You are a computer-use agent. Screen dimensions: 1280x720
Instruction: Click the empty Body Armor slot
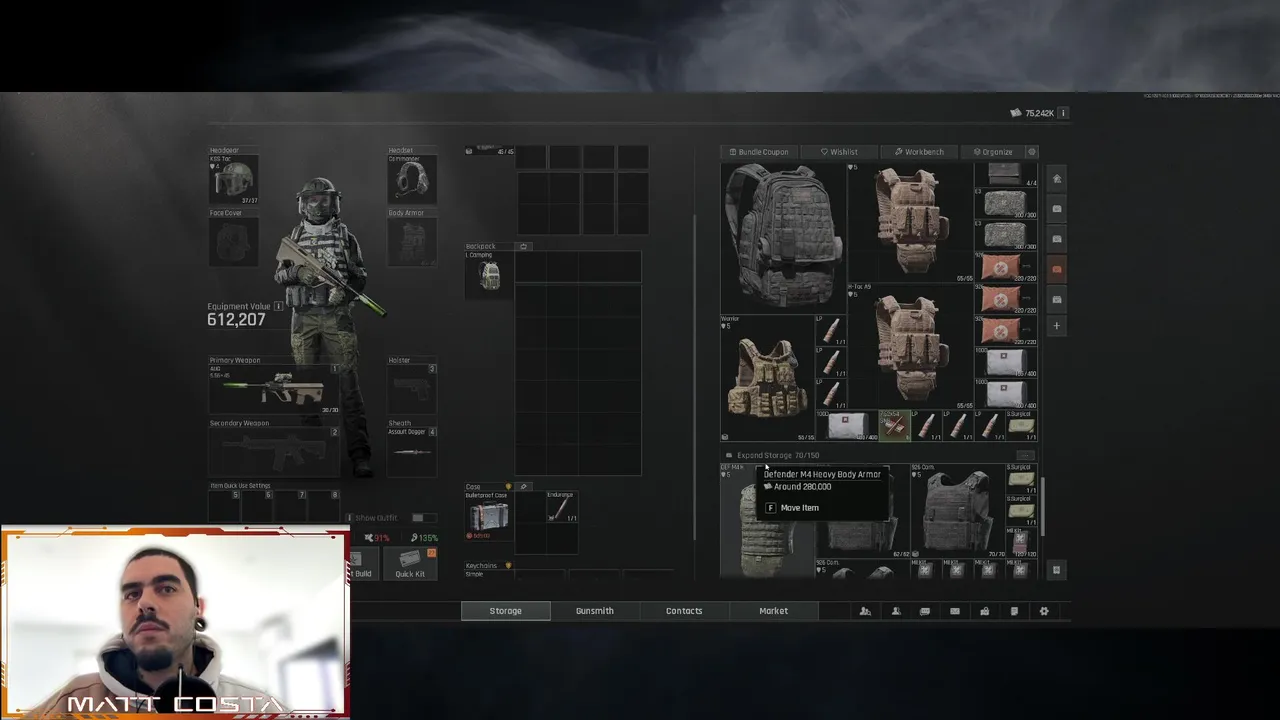point(411,242)
